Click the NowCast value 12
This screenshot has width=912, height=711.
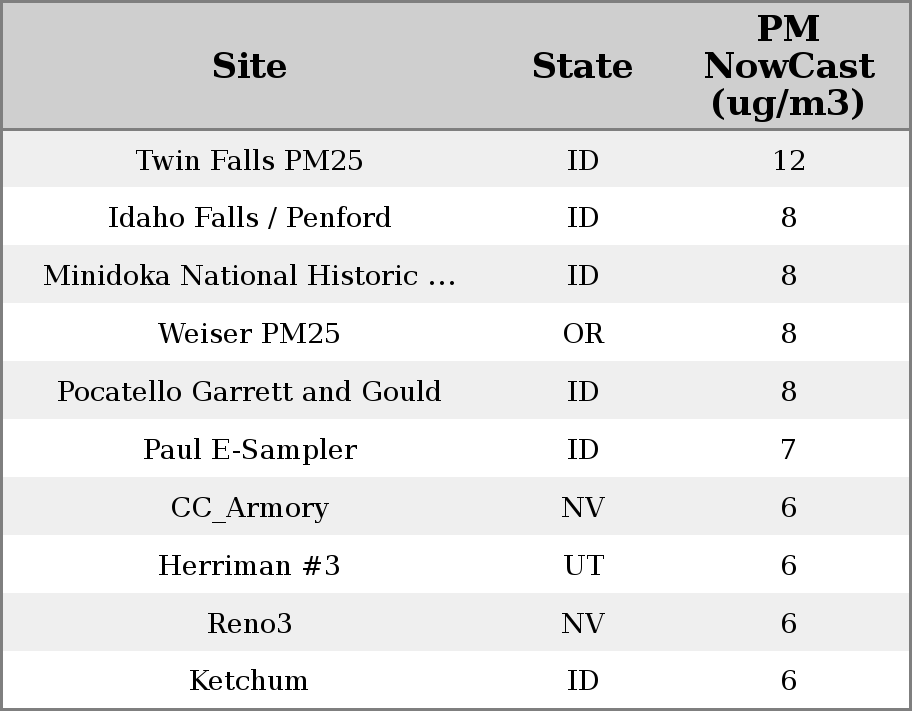coord(788,160)
